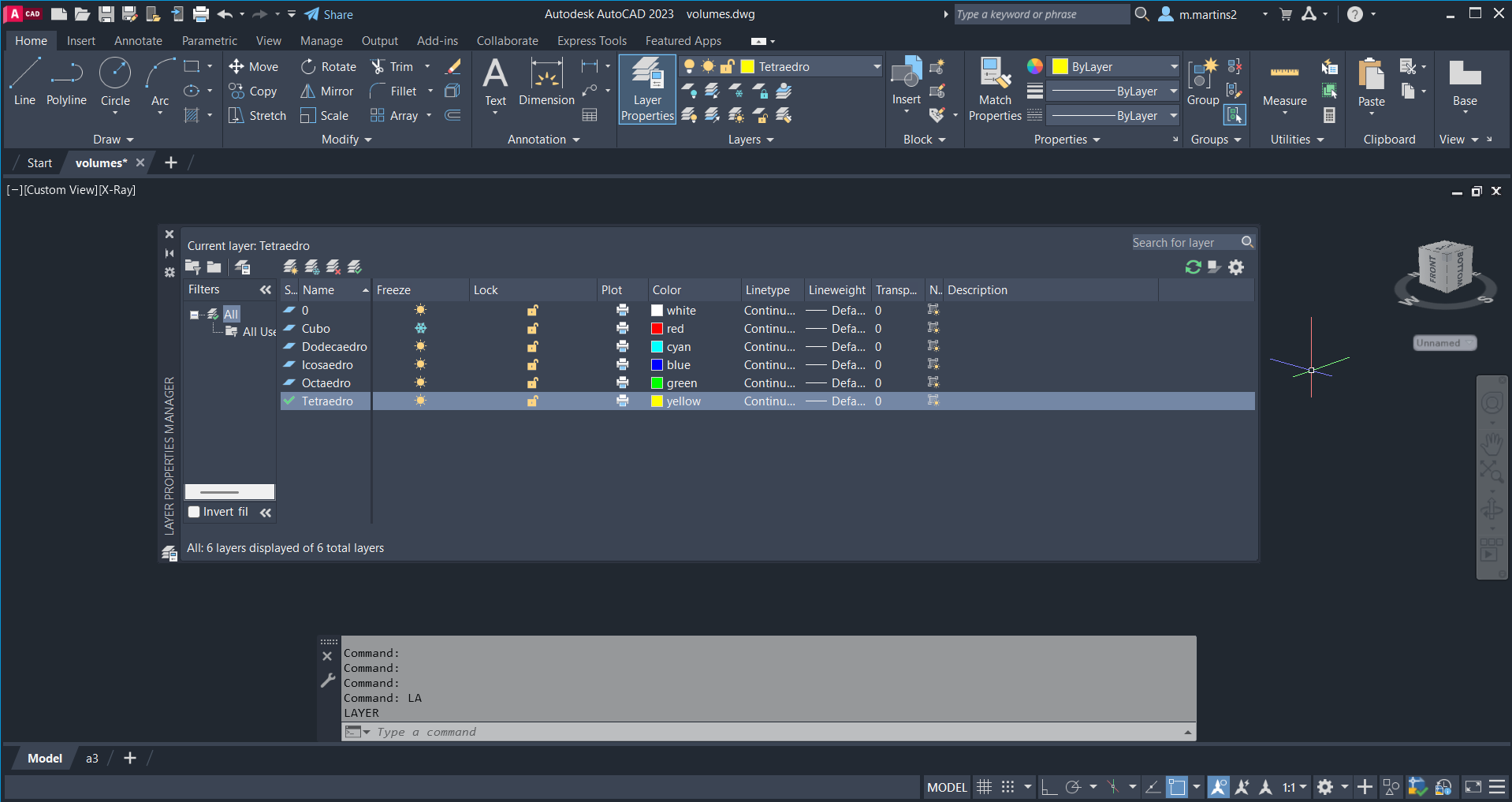Image resolution: width=1512 pixels, height=802 pixels.
Task: Toggle lock on the Icosaedro layer
Action: pyautogui.click(x=533, y=365)
